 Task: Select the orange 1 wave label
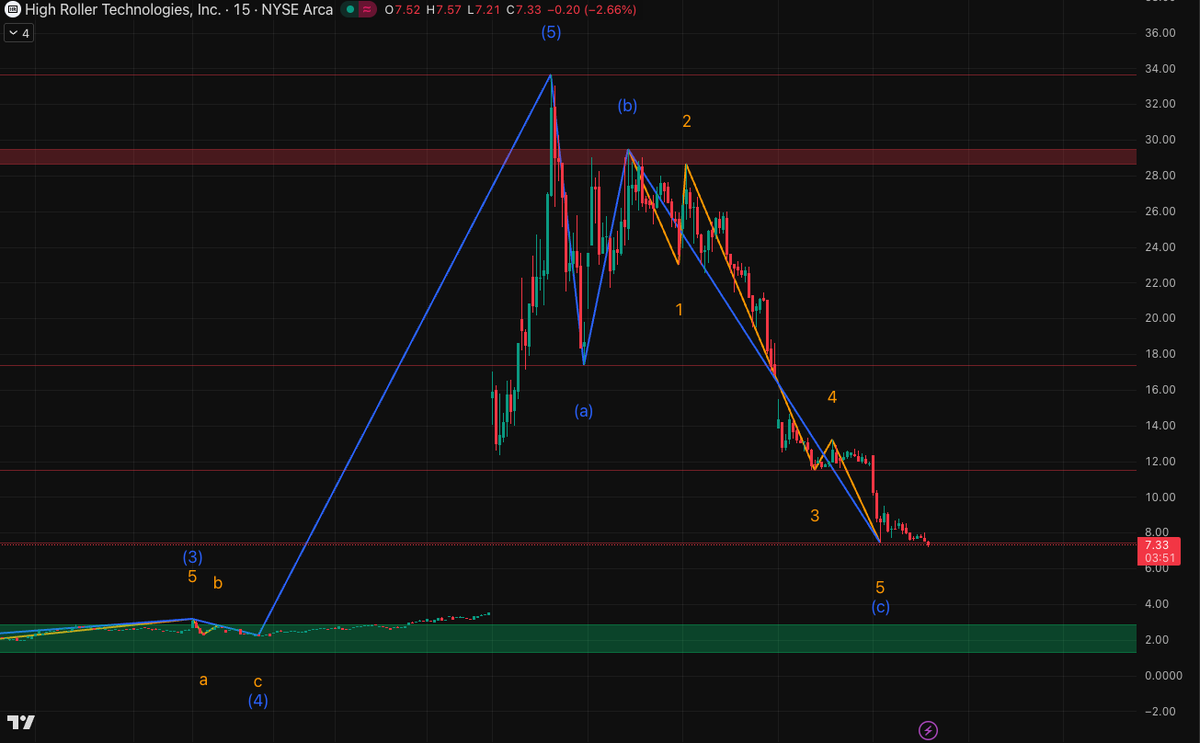point(679,310)
